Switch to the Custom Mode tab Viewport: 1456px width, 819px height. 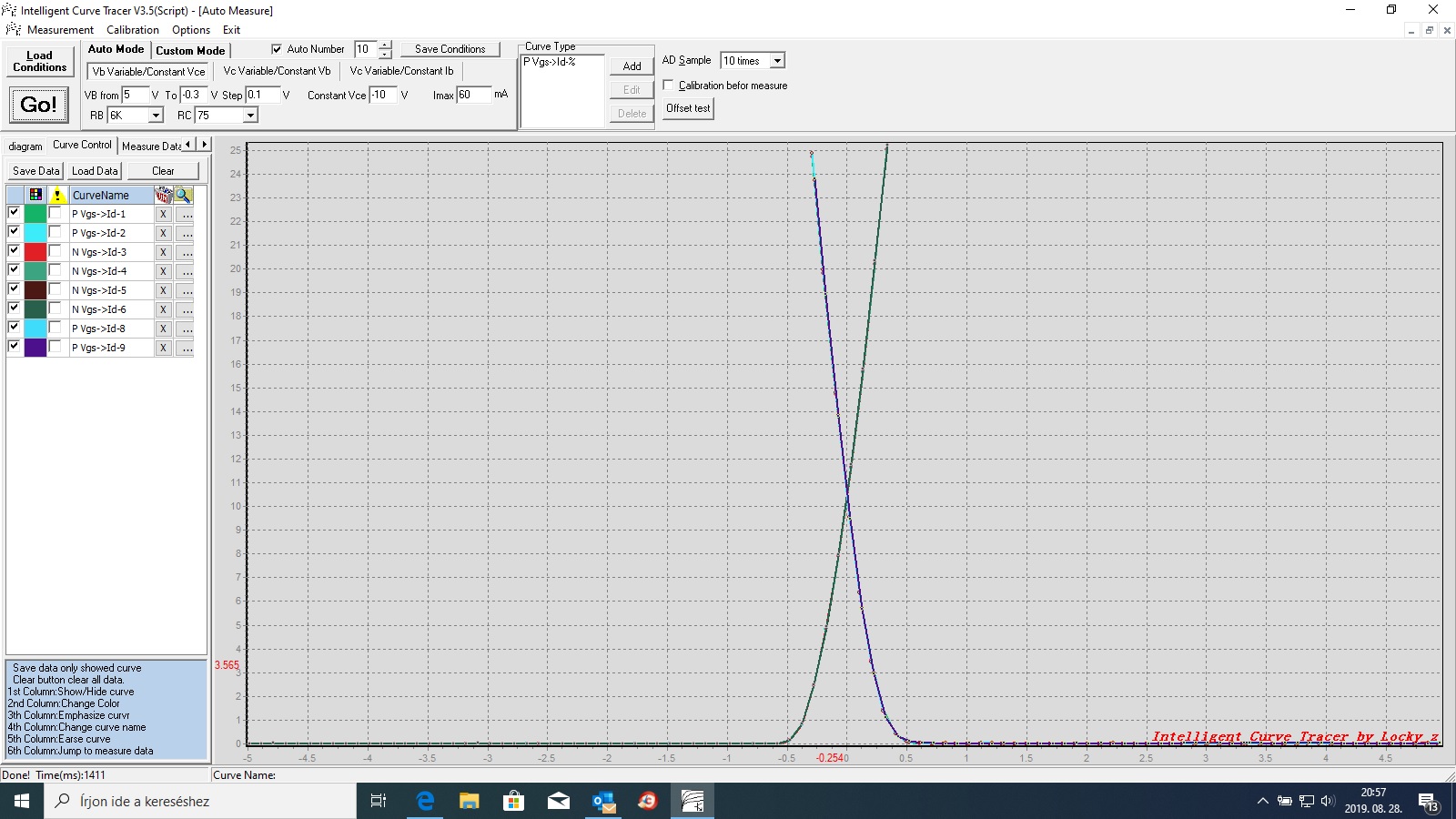(x=190, y=51)
